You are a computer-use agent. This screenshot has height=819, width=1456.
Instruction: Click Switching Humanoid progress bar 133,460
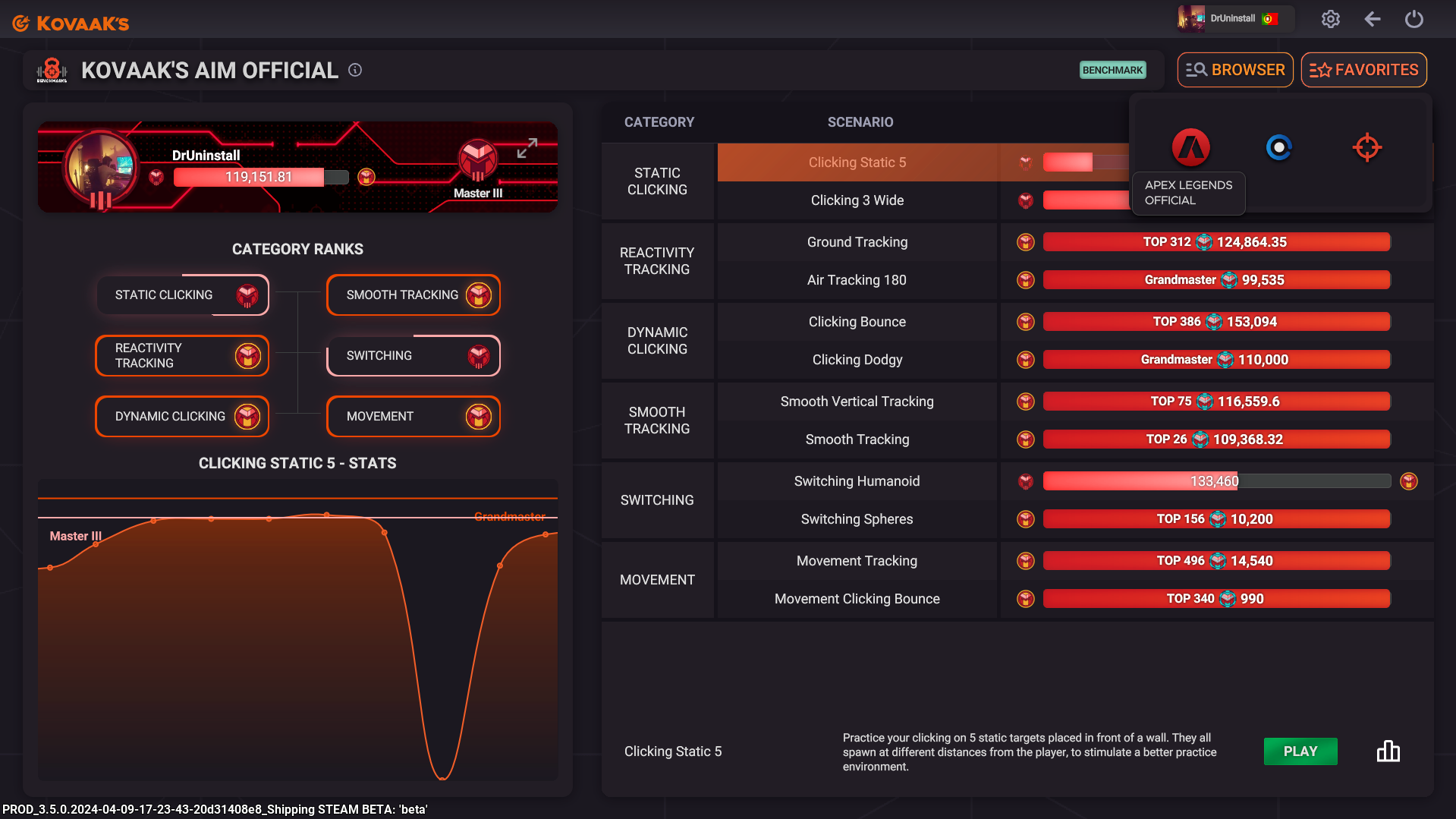pos(1217,481)
